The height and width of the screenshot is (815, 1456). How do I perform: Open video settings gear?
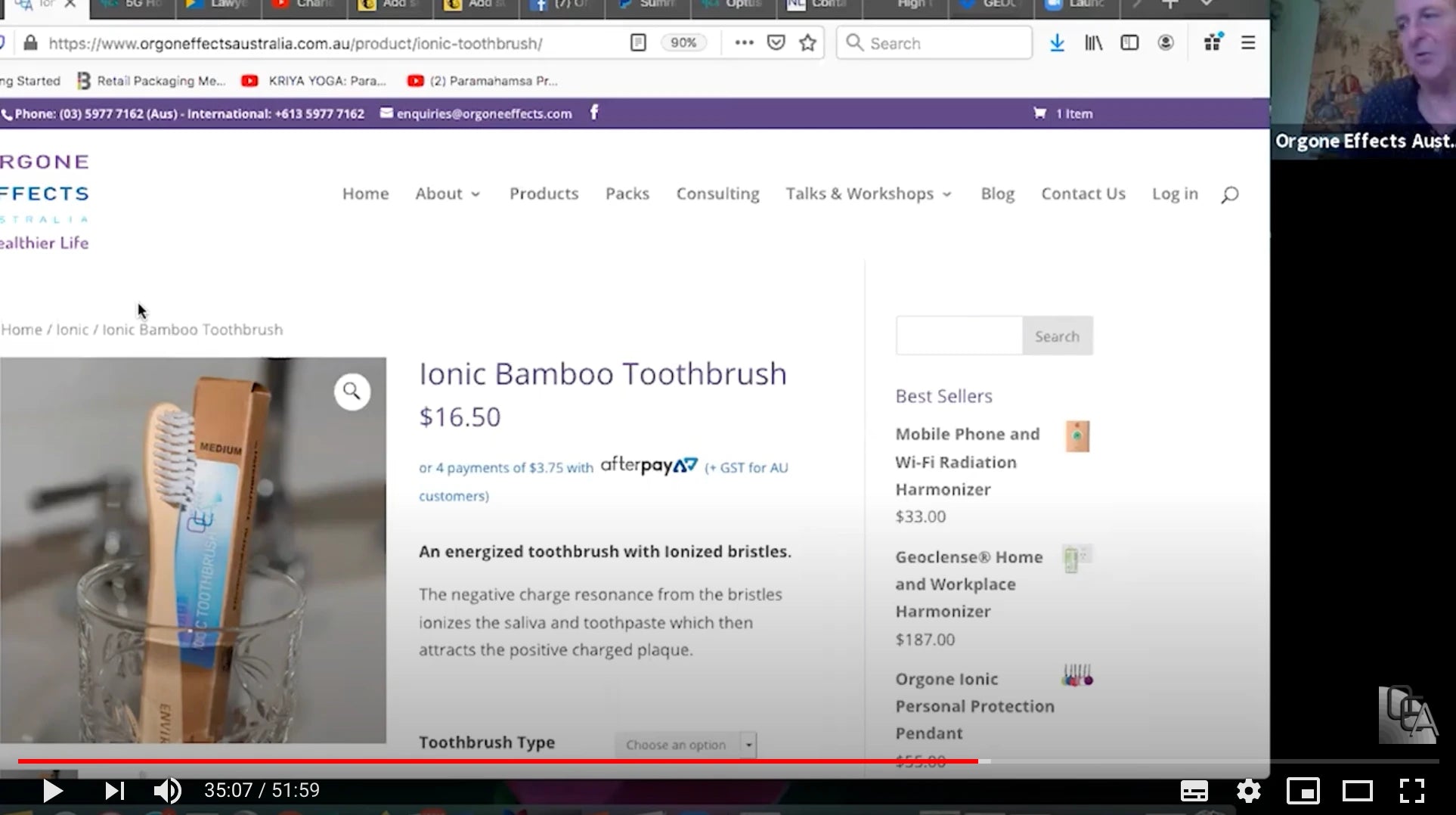click(x=1248, y=791)
